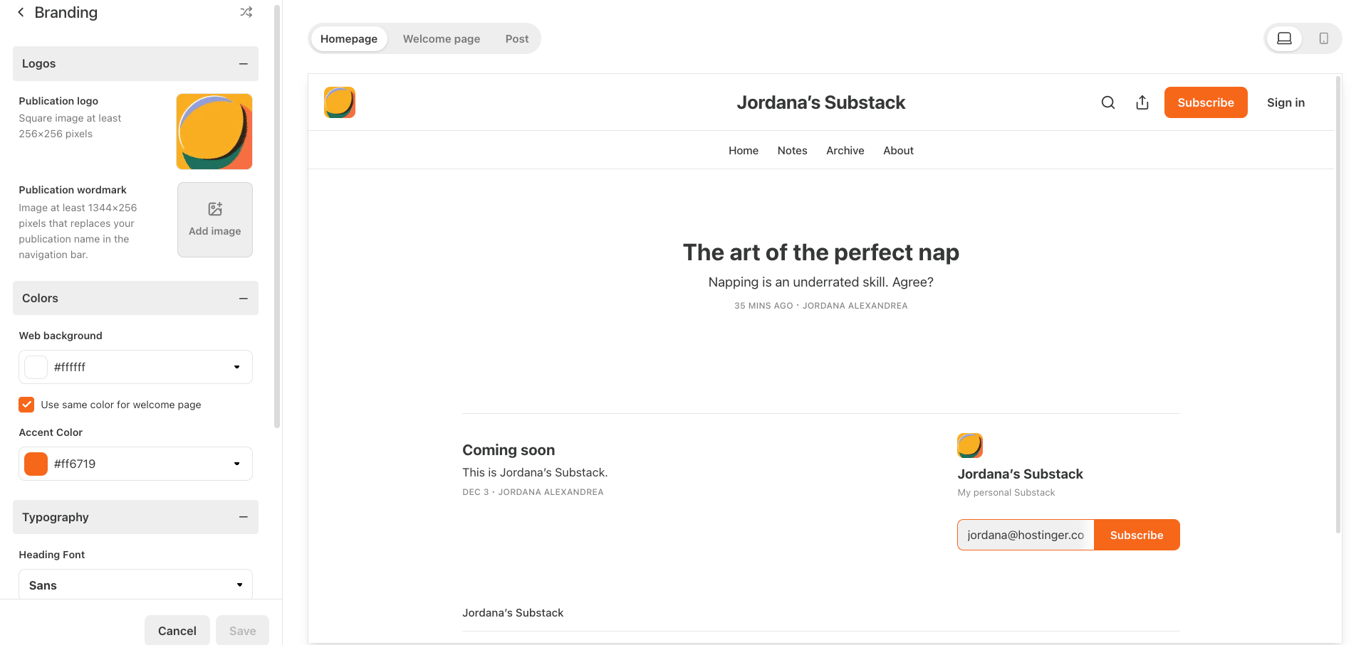The width and height of the screenshot is (1366, 645).
Task: Uncheck use same color for welcome page
Action: pyautogui.click(x=25, y=404)
